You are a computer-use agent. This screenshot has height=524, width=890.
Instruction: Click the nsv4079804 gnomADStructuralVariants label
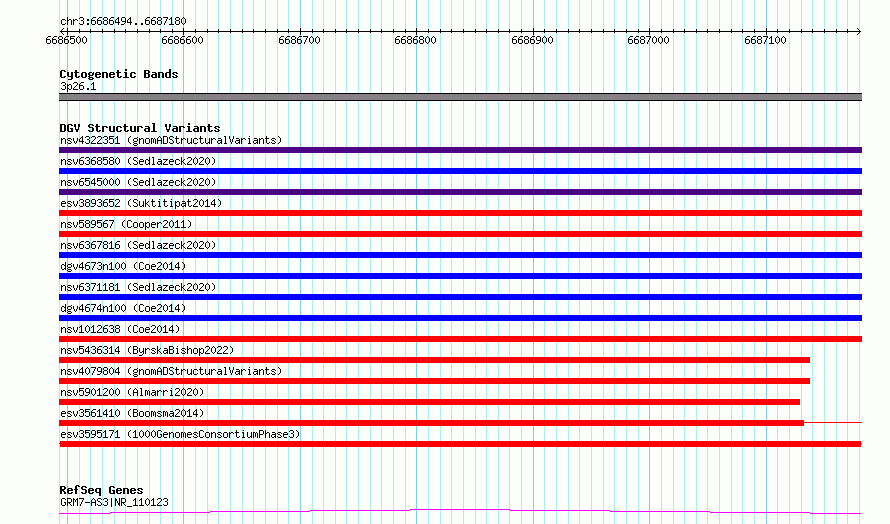click(x=171, y=371)
